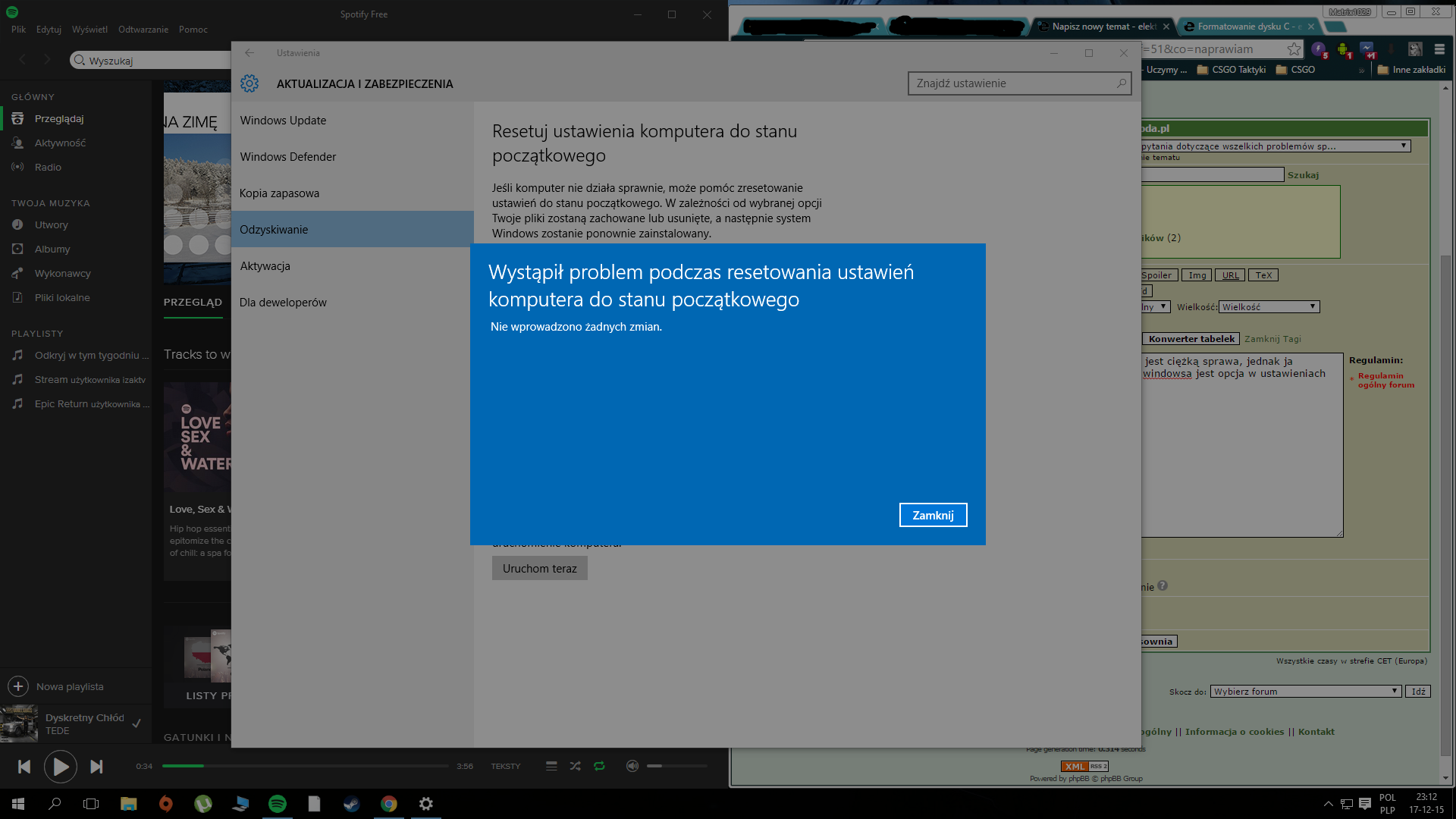This screenshot has width=1456, height=819.
Task: Expand the Wybierz forum dropdown
Action: [1304, 692]
